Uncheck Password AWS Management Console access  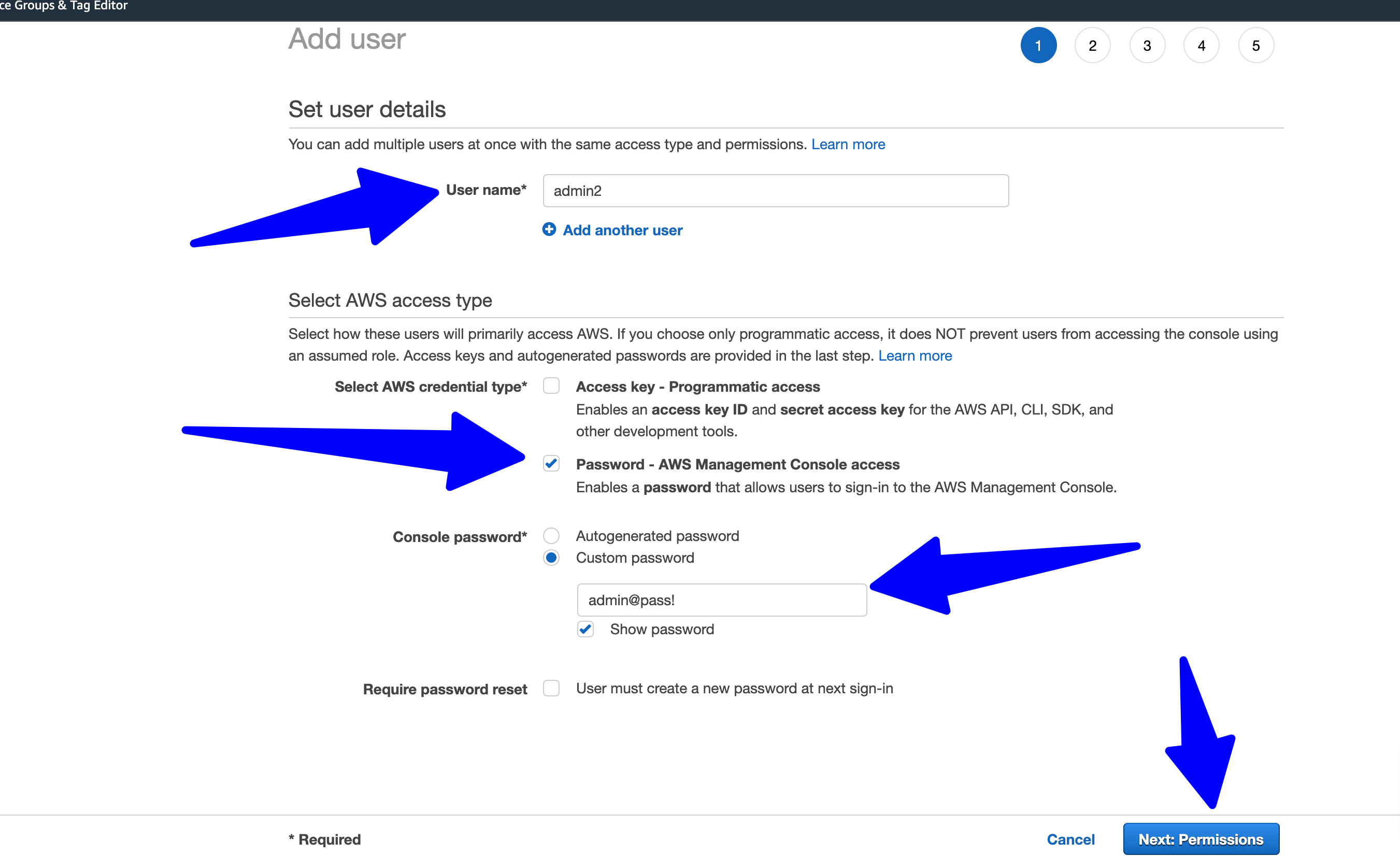[x=551, y=463]
